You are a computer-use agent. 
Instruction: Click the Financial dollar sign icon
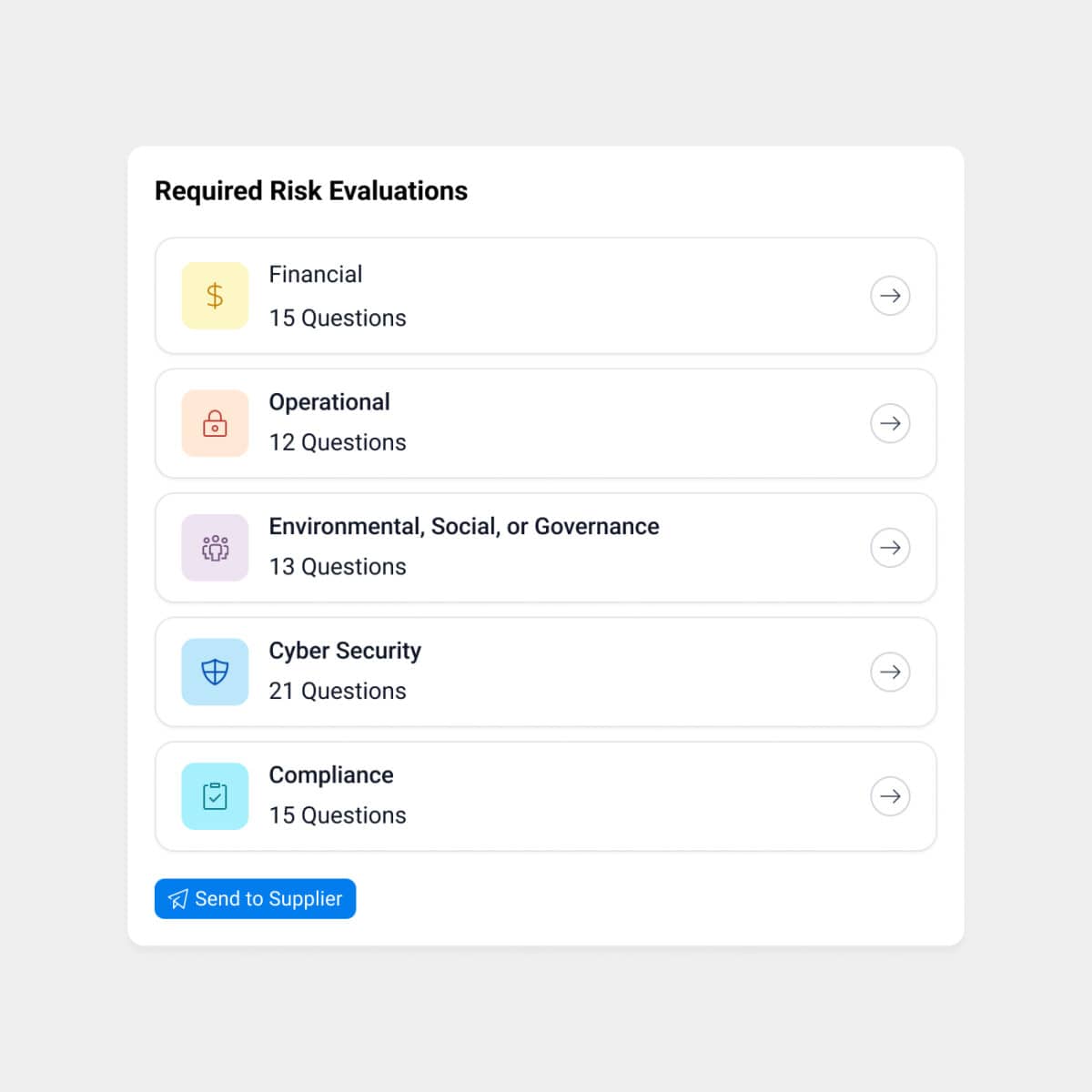pyautogui.click(x=215, y=296)
